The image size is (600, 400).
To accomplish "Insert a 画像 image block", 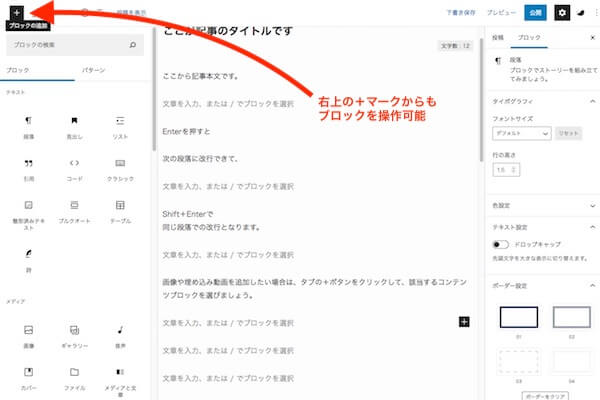I will pyautogui.click(x=29, y=337).
